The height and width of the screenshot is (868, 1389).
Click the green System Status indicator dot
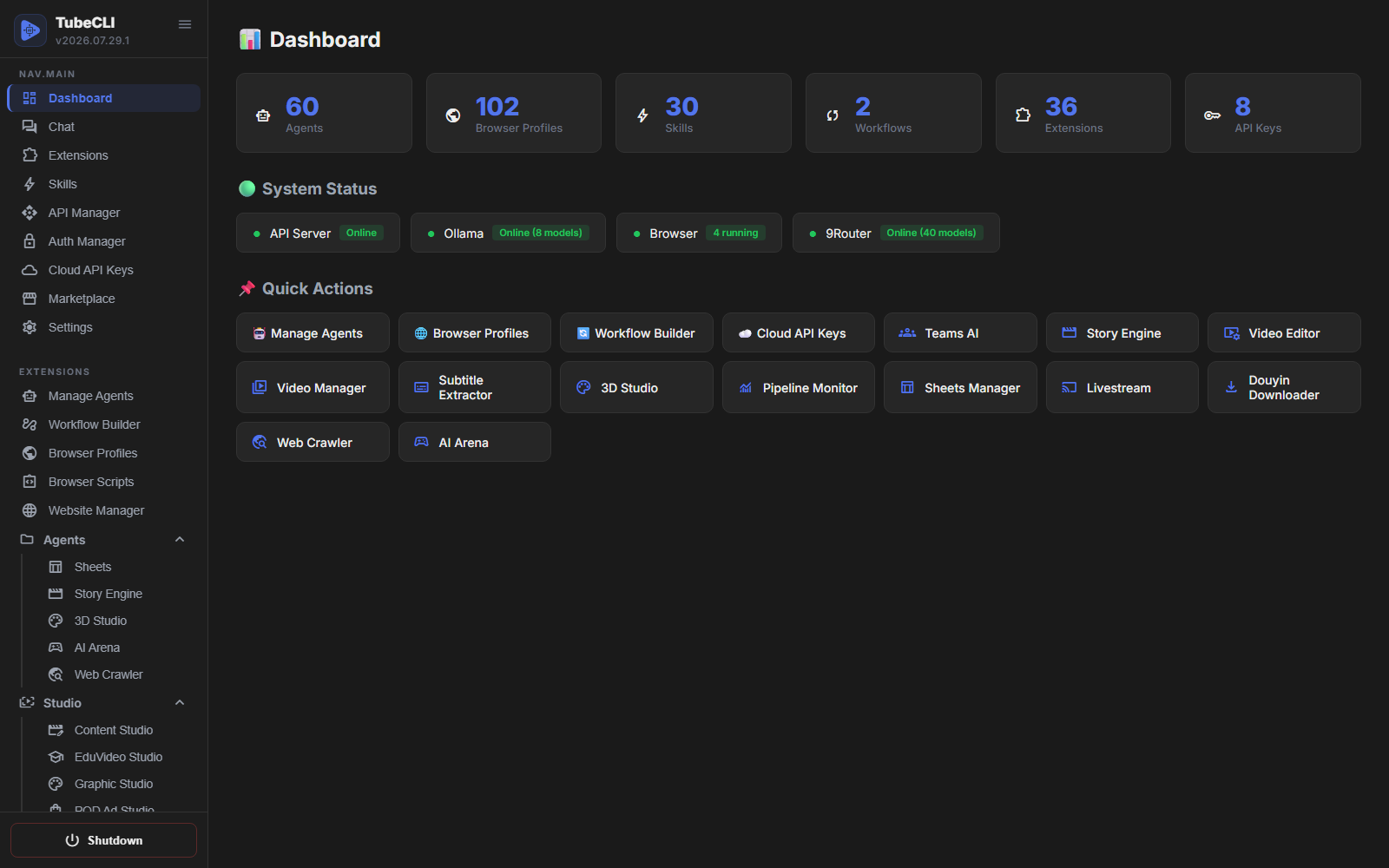[247, 188]
